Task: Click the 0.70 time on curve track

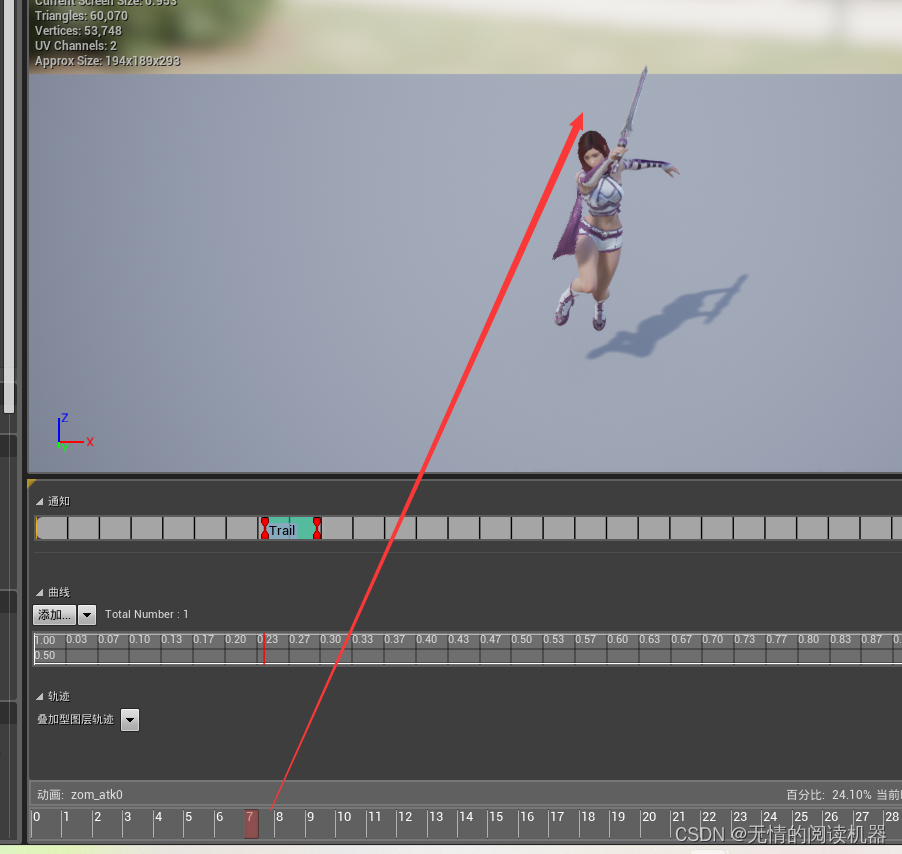Action: coord(713,639)
